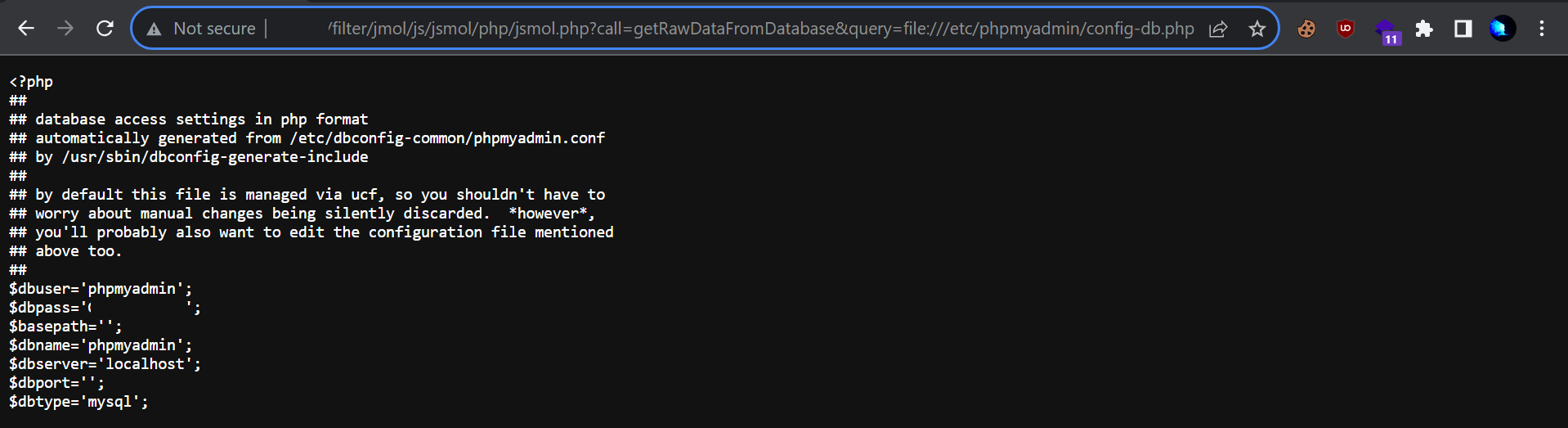Open the profile avatar menu
Image resolution: width=1568 pixels, height=428 pixels.
(x=1503, y=29)
